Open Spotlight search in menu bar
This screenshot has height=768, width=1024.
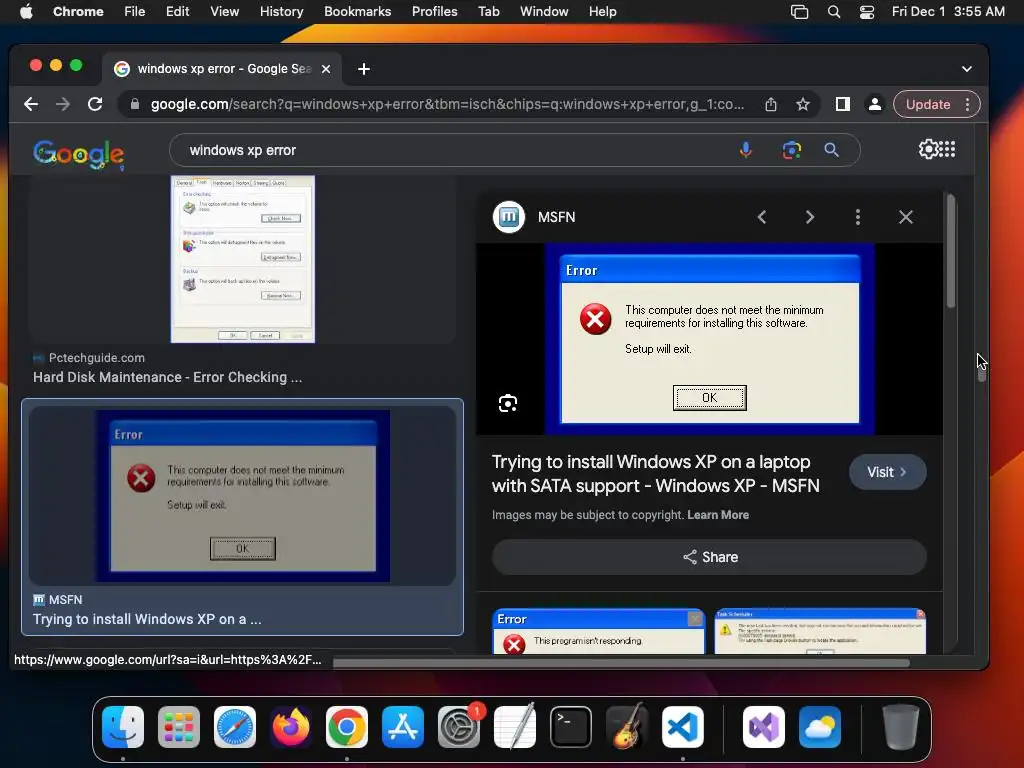click(833, 12)
